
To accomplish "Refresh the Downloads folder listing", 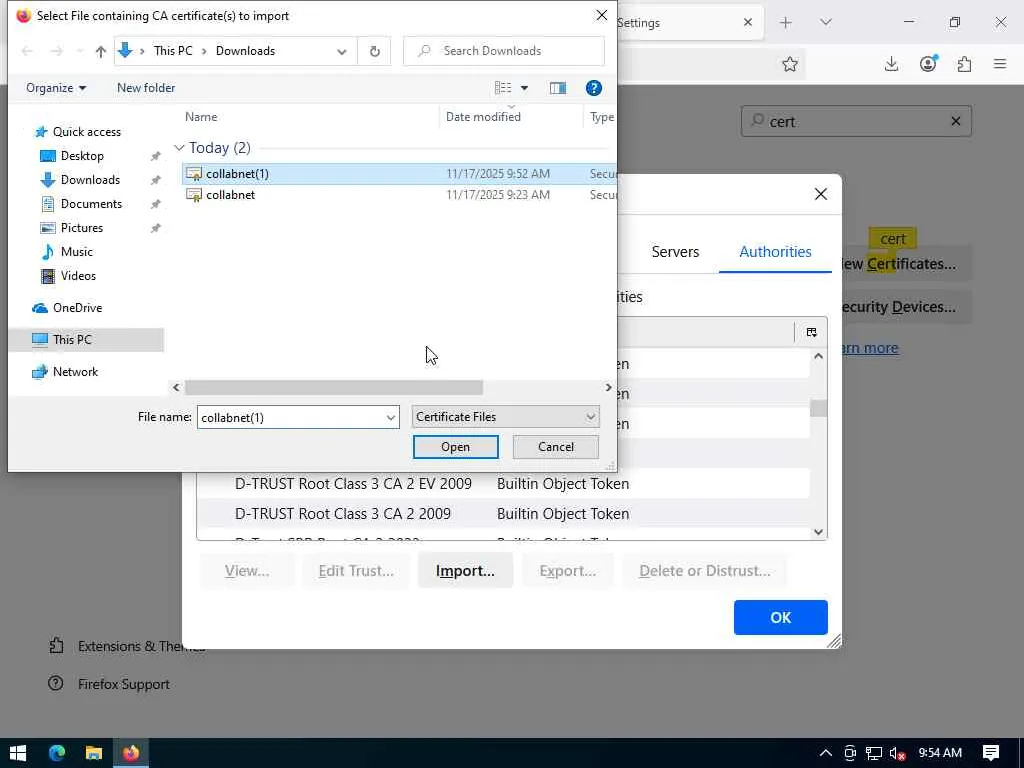I will click(374, 51).
